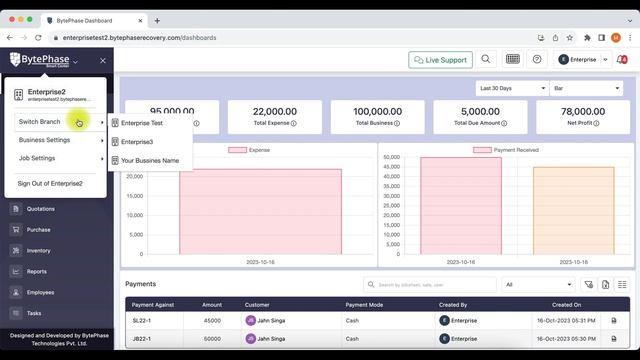The image size is (640, 360).
Task: Open Job Settings submenu
Action: pyautogui.click(x=60, y=158)
